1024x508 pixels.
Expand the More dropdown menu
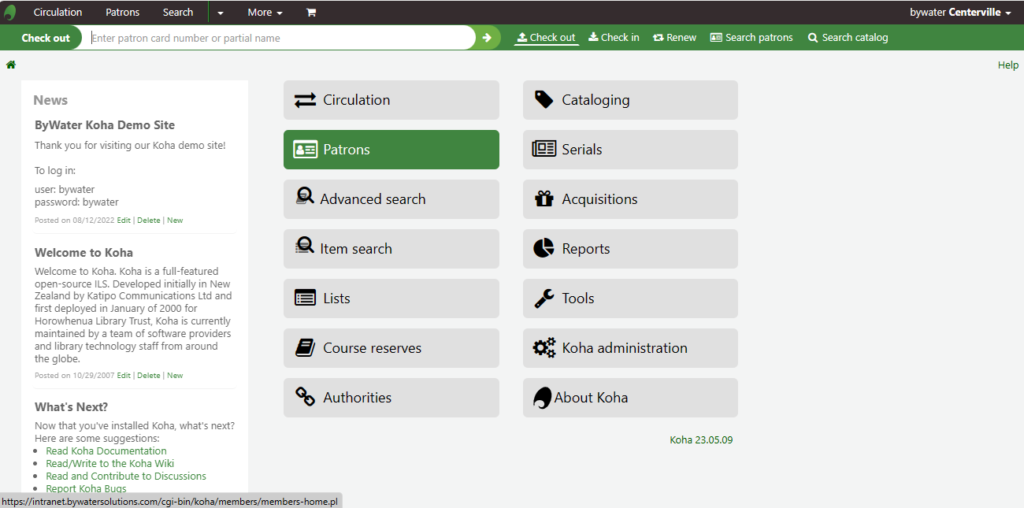[264, 12]
